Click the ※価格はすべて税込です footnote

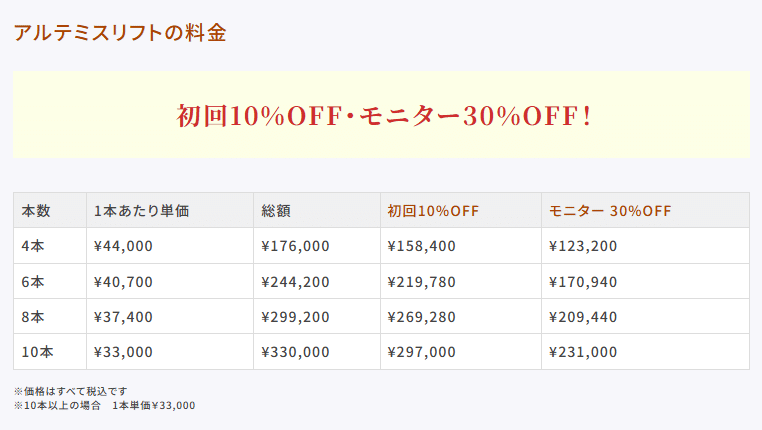(71, 391)
